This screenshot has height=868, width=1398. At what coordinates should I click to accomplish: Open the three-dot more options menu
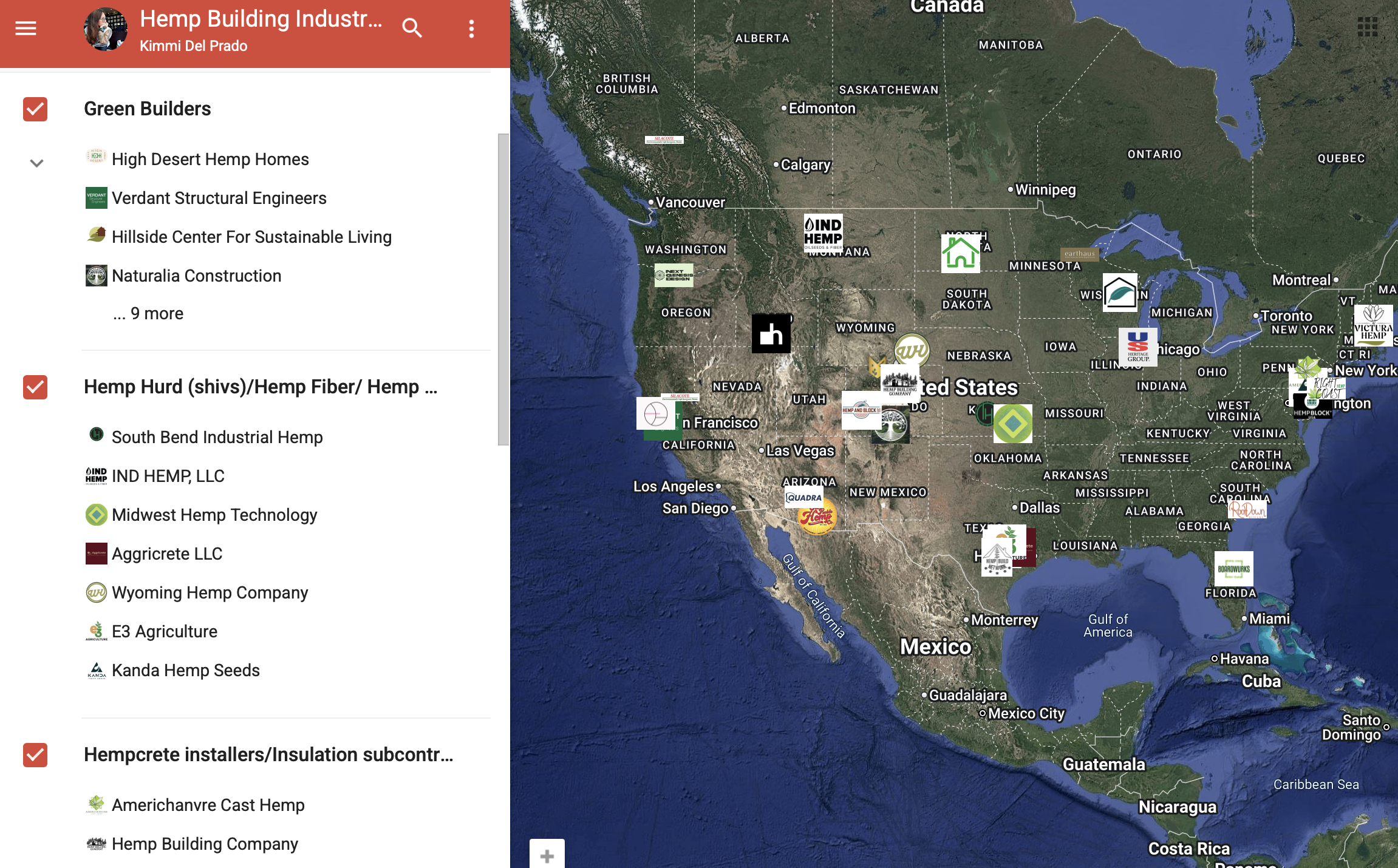click(471, 29)
